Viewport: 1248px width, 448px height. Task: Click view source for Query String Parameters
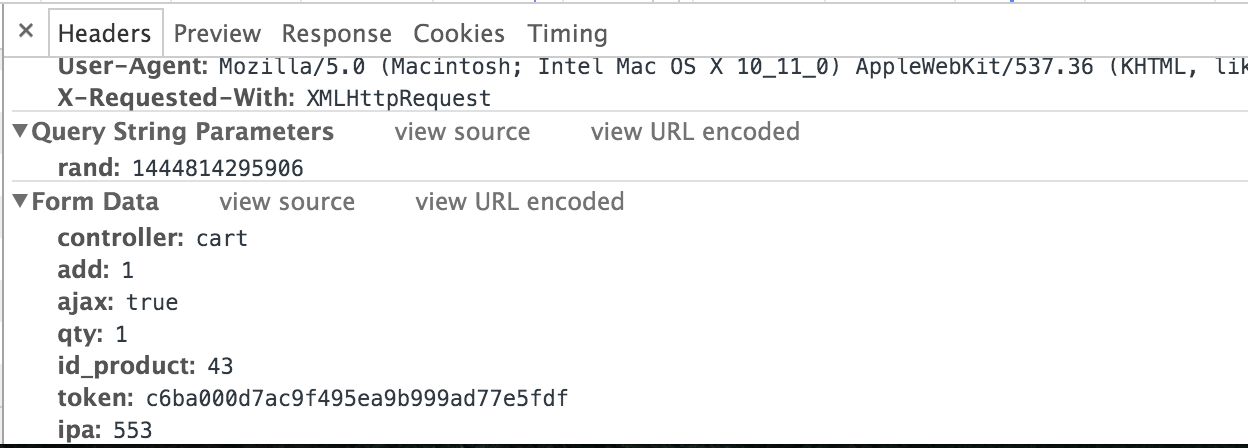[462, 132]
